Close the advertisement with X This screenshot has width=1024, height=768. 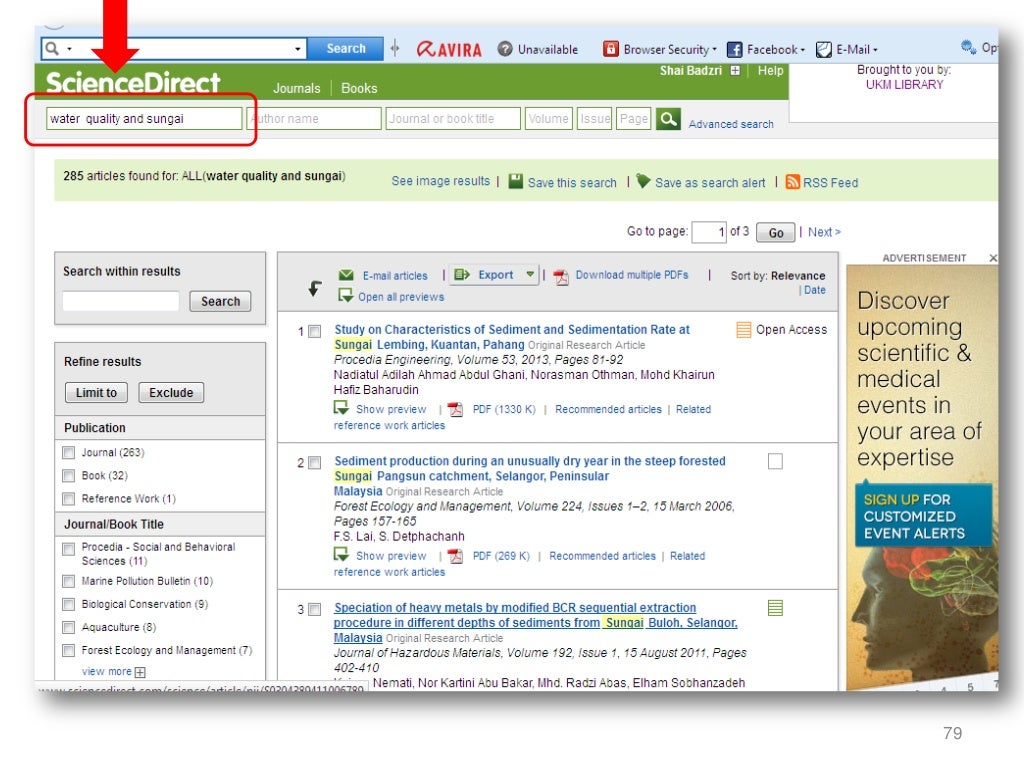[x=993, y=258]
